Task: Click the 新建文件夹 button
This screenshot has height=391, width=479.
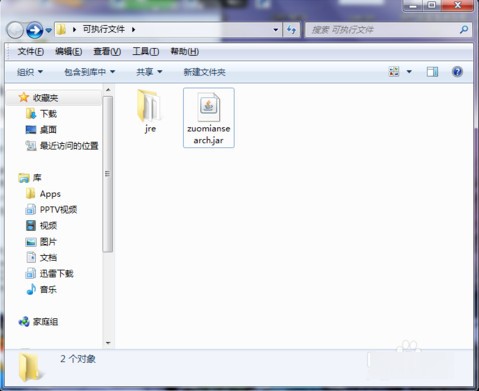Action: click(204, 72)
